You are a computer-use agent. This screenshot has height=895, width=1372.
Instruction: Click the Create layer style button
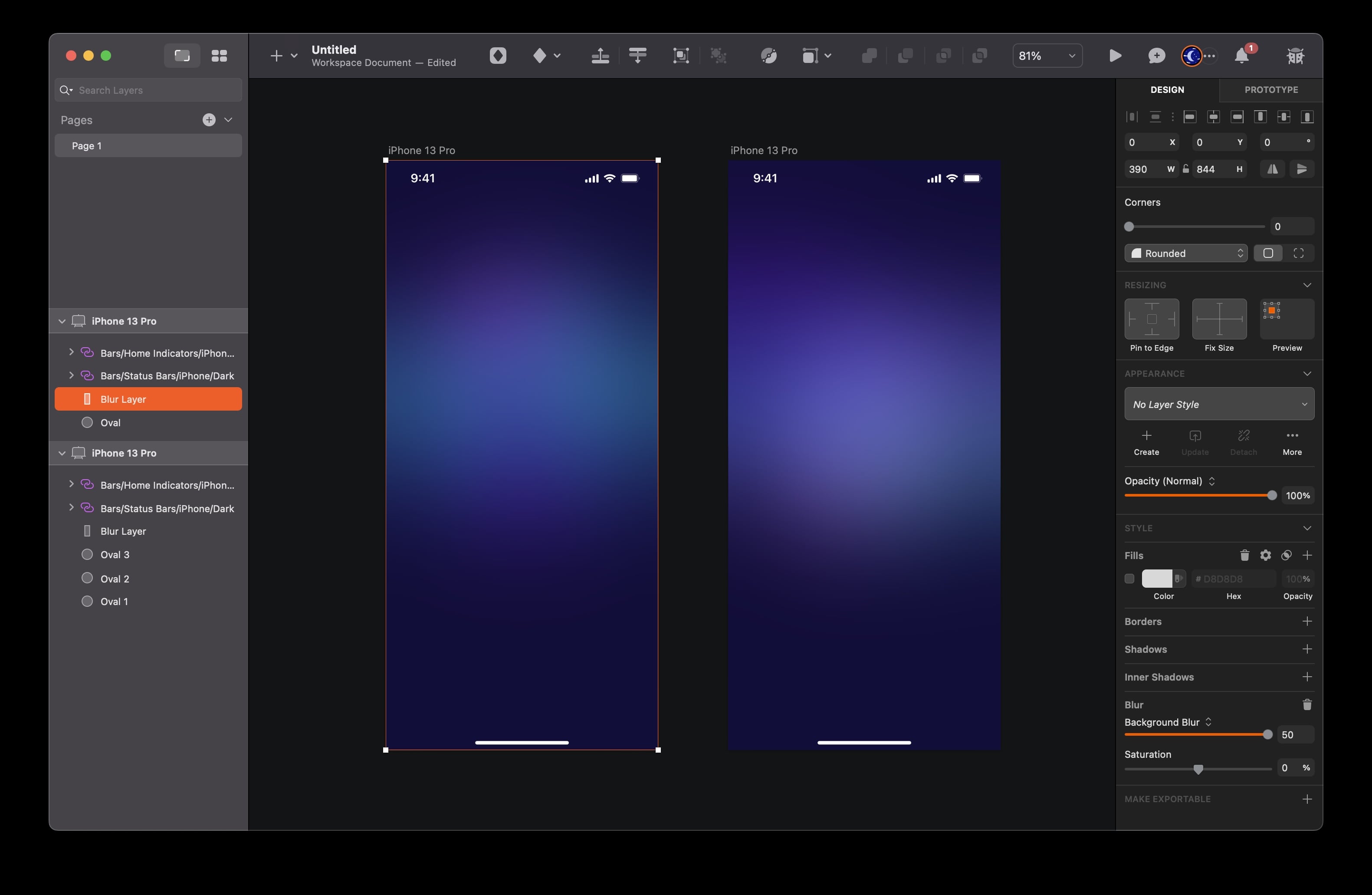pyautogui.click(x=1146, y=442)
